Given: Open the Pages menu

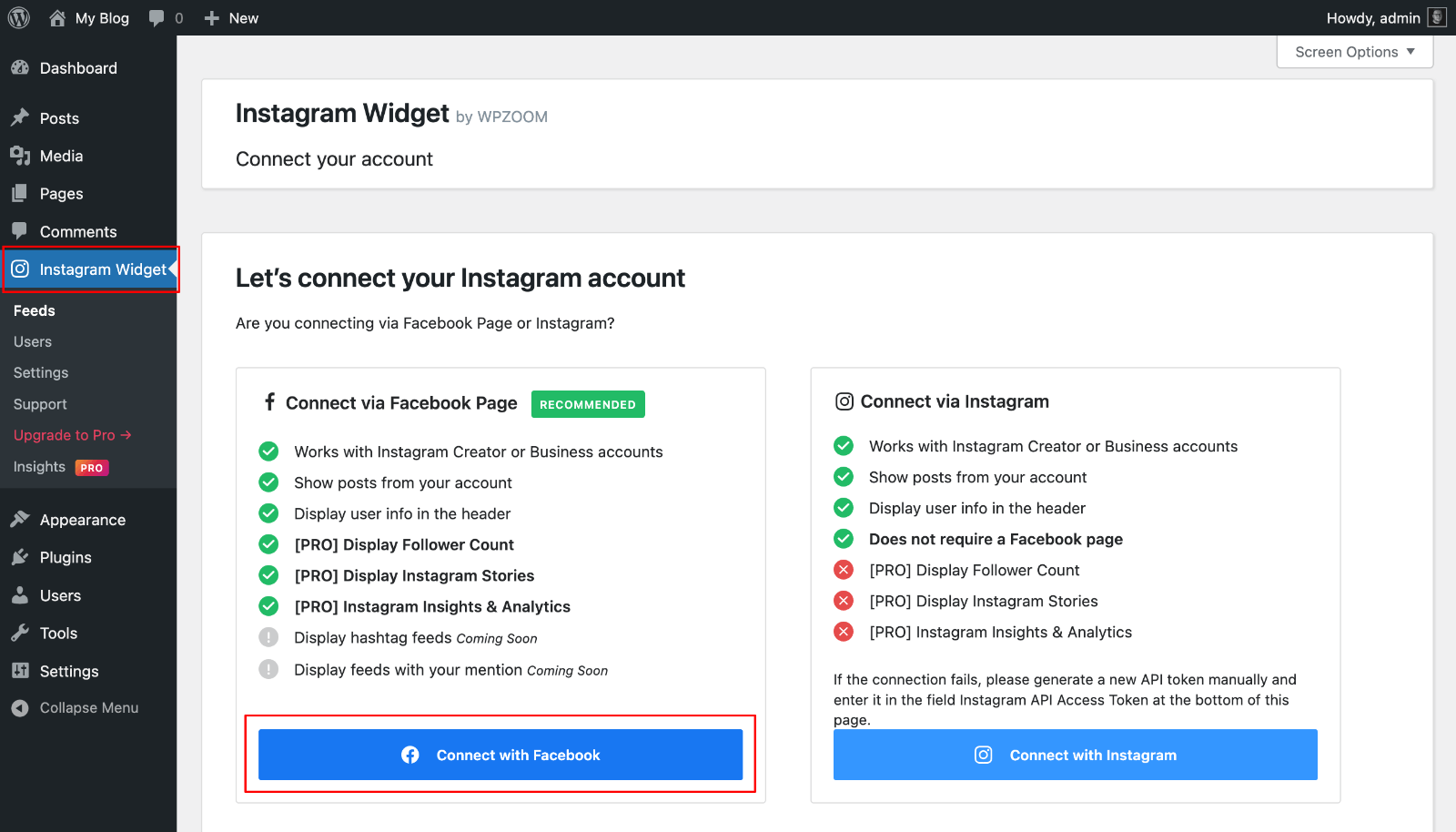Looking at the screenshot, I should (88, 194).
